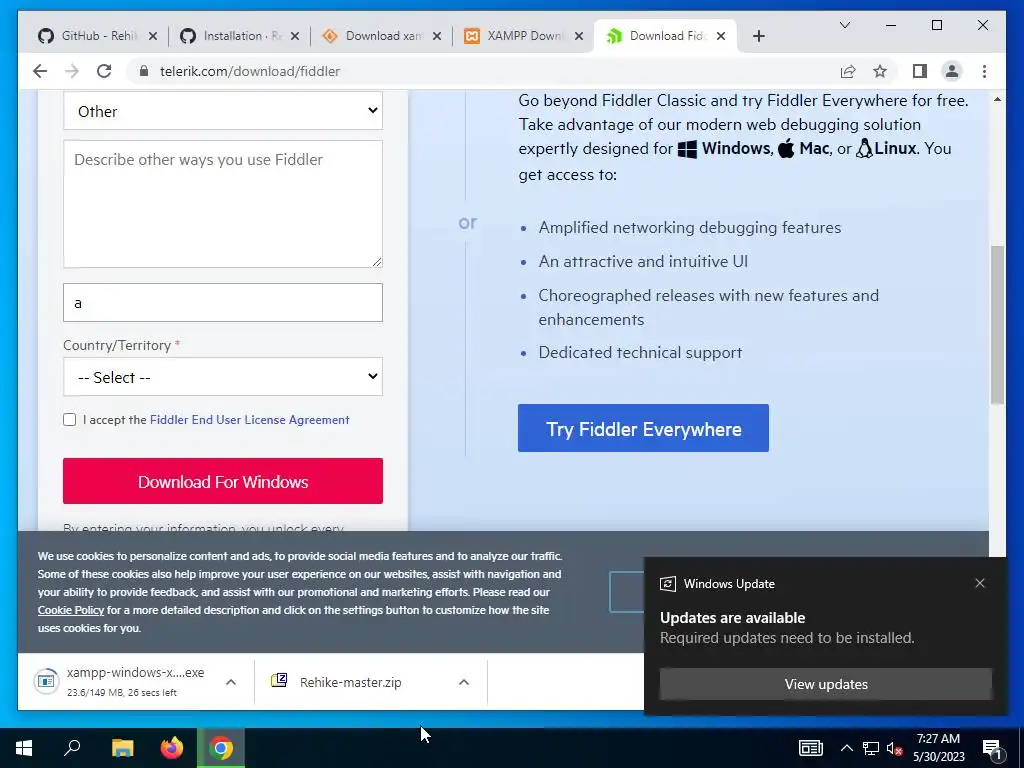Go back to the previous page
The width and height of the screenshot is (1024, 768).
coord(40,71)
